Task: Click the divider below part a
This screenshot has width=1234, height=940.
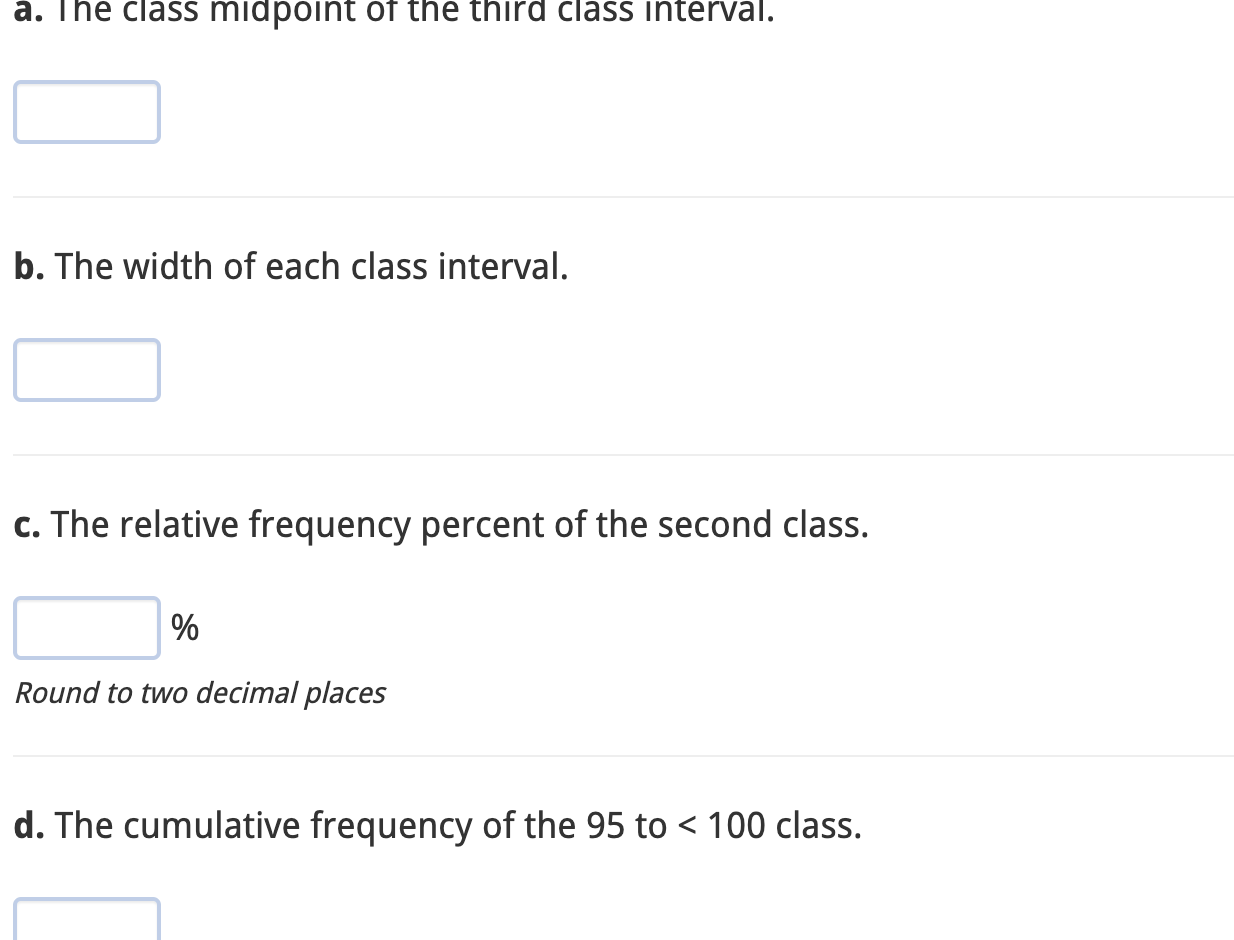Action: (x=617, y=196)
